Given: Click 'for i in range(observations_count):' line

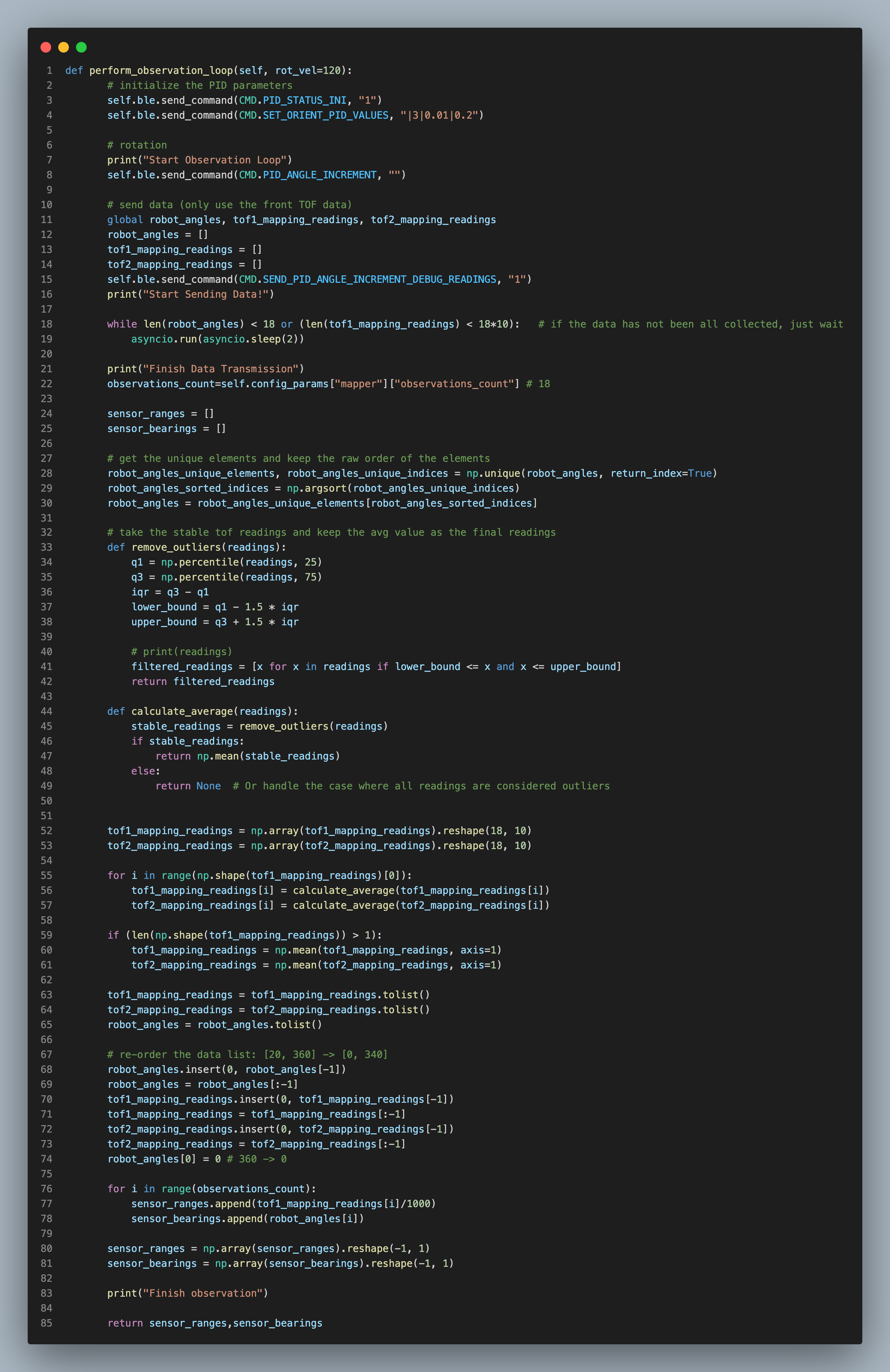Looking at the screenshot, I should [212, 1189].
